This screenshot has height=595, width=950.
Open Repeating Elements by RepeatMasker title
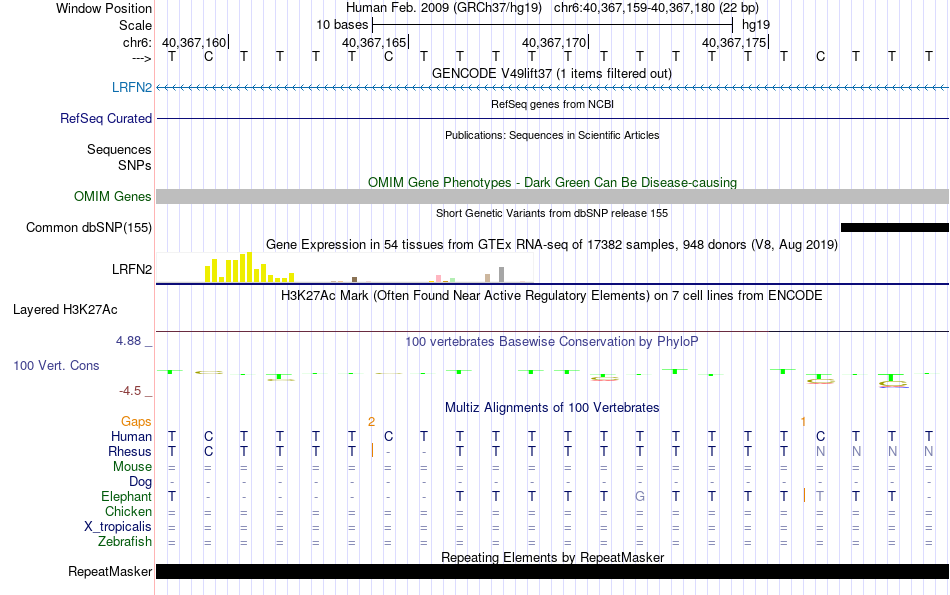click(552, 557)
